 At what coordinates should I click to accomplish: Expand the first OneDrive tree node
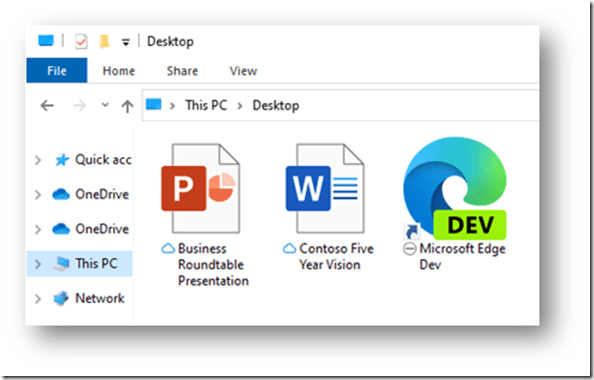pos(38,195)
